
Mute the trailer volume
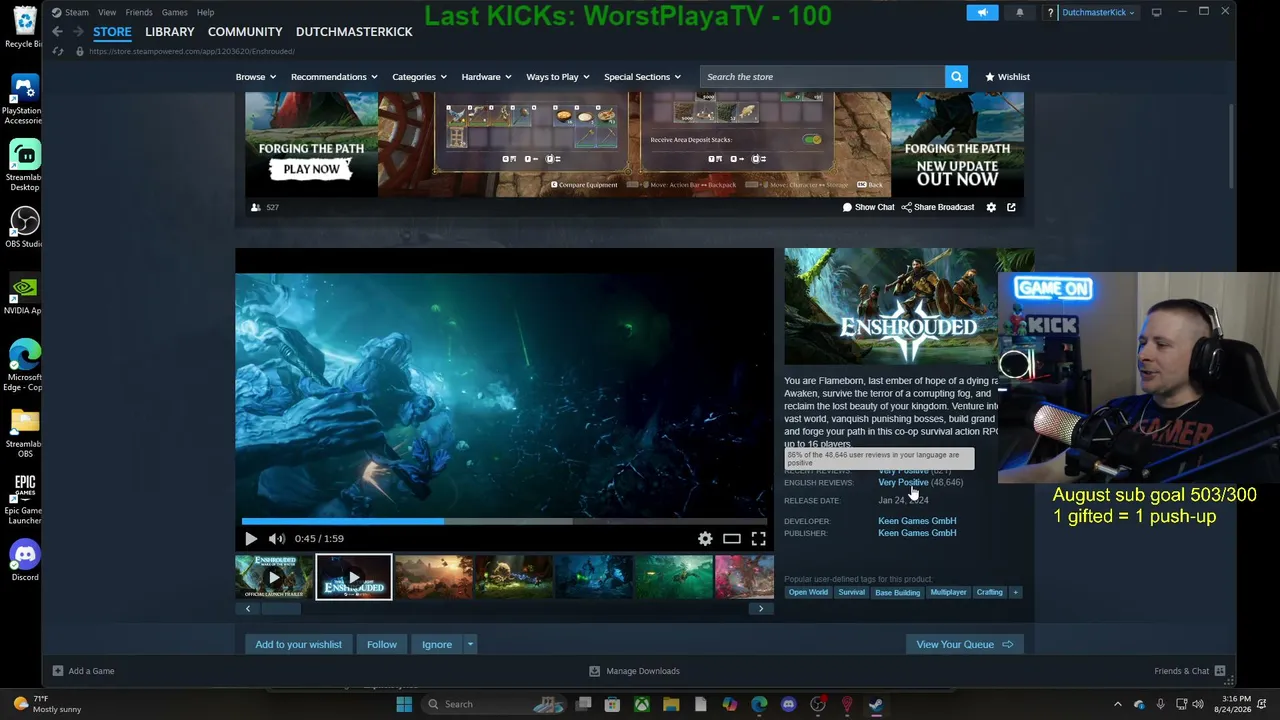tap(277, 539)
